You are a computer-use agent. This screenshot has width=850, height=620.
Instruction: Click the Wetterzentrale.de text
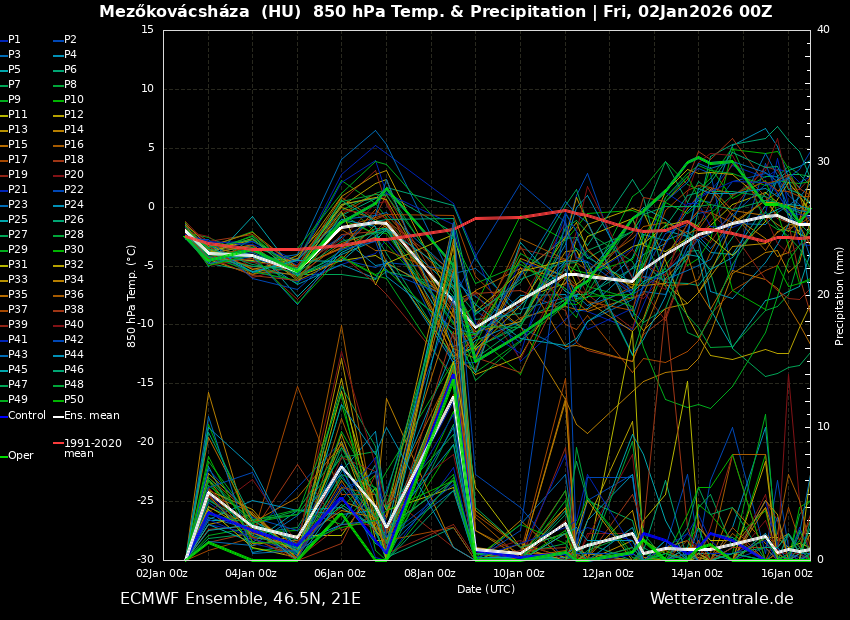pyautogui.click(x=721, y=599)
